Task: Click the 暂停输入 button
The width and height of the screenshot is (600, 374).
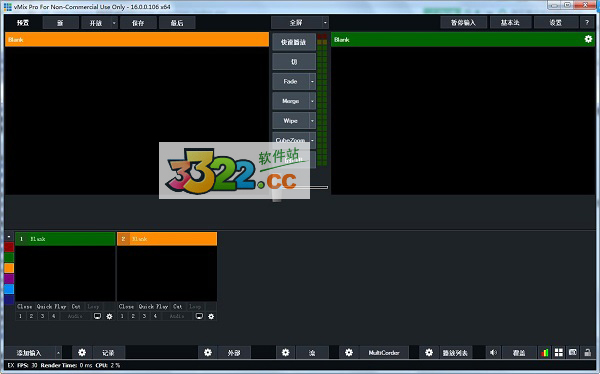Action: 463,23
